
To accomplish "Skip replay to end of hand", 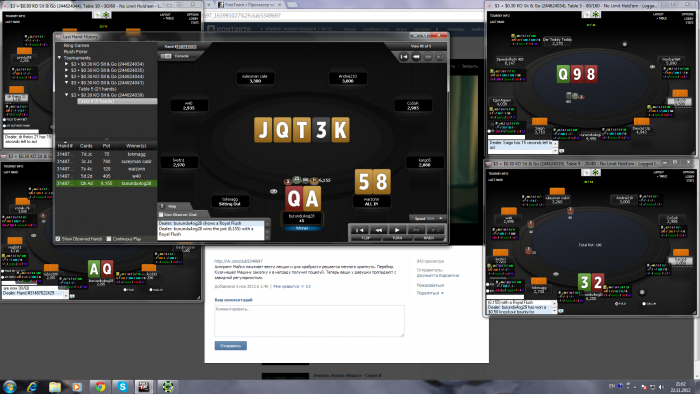I will pos(434,230).
